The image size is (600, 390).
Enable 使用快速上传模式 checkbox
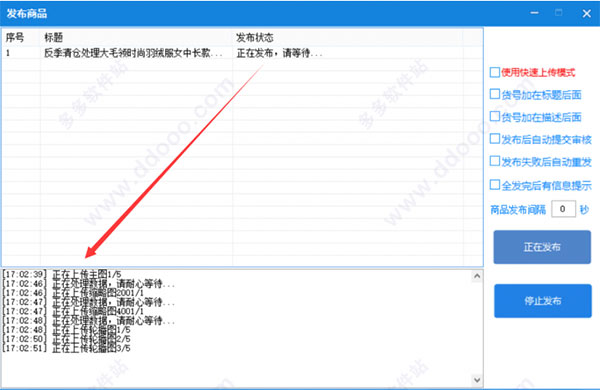click(x=495, y=72)
